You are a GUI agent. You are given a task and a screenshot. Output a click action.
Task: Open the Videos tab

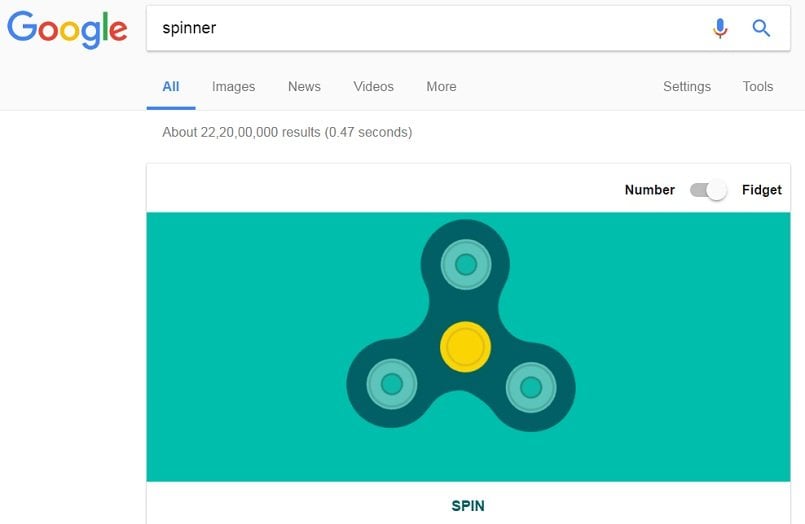click(x=373, y=86)
